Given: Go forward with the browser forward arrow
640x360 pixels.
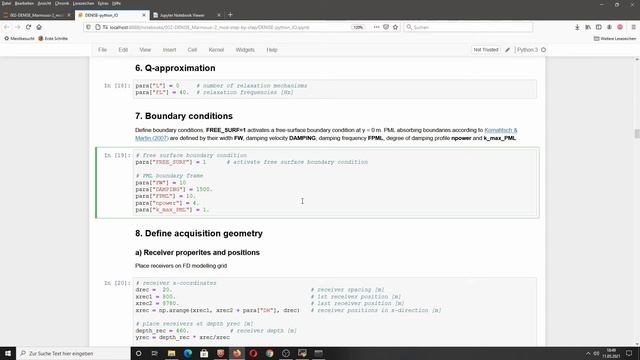Looking at the screenshot, I should coord(18,27).
